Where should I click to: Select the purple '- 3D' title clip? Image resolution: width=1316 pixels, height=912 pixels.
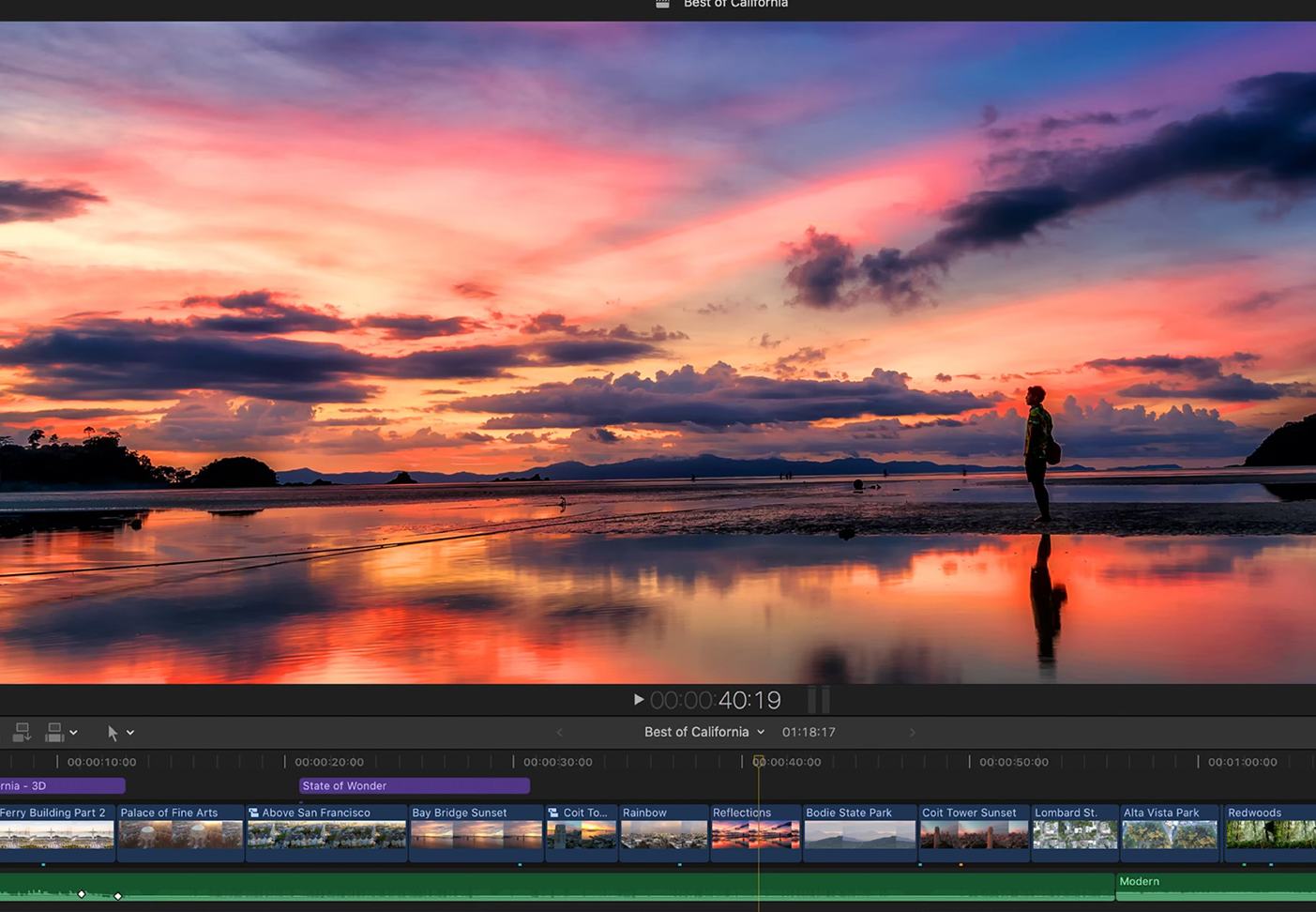tap(62, 785)
